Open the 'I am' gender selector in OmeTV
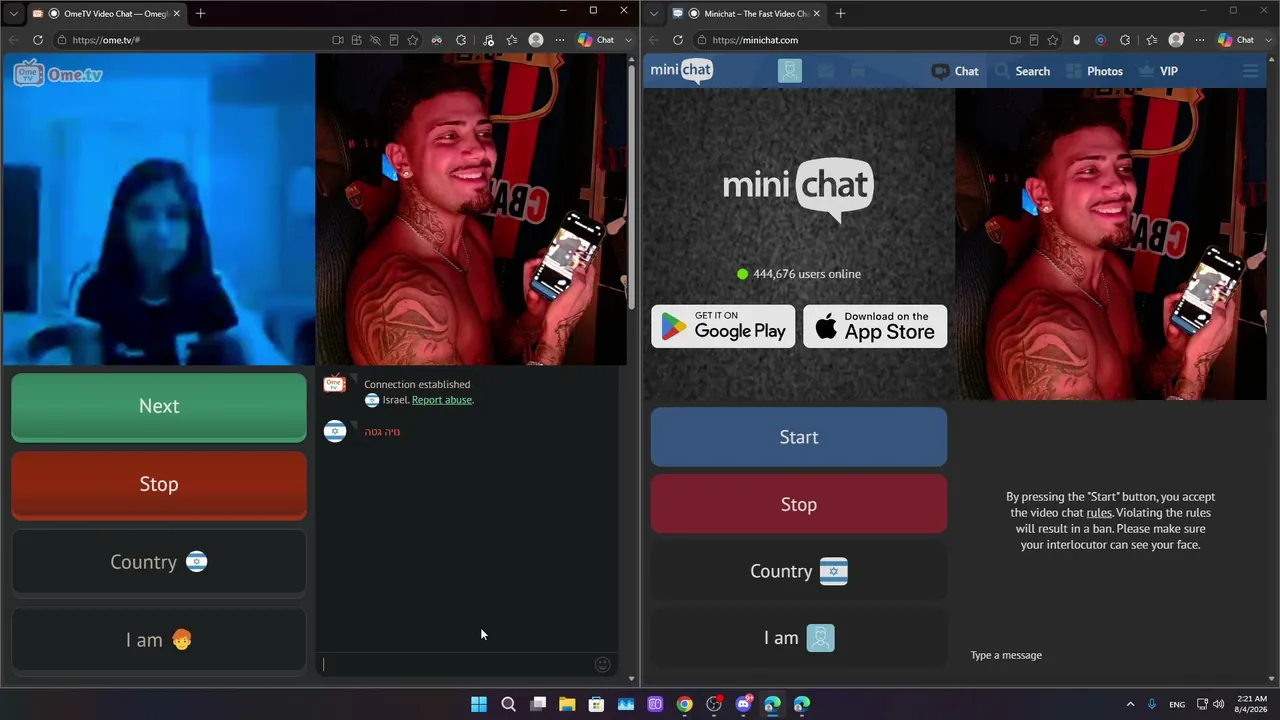 [159, 640]
